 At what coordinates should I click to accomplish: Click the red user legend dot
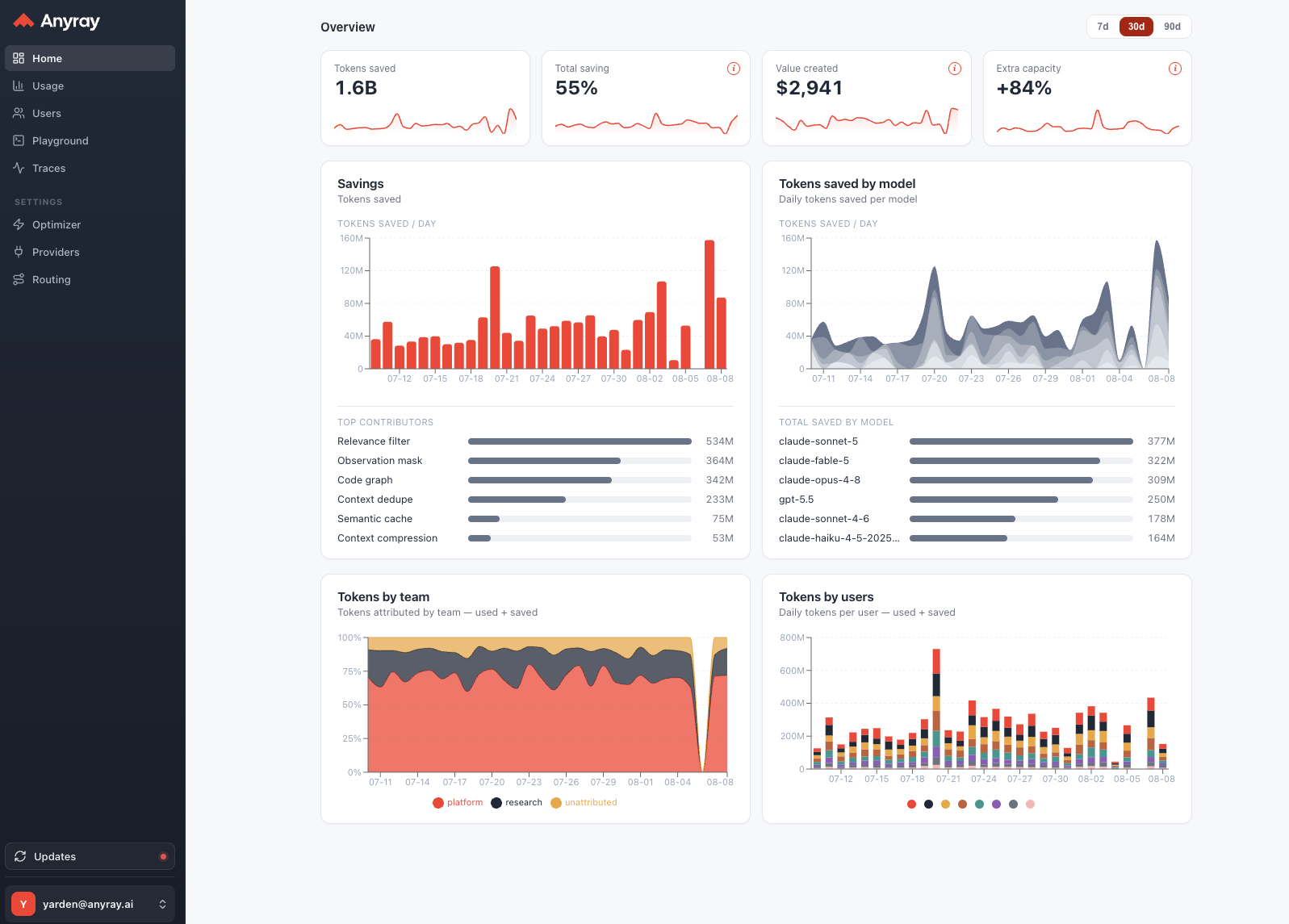(911, 804)
